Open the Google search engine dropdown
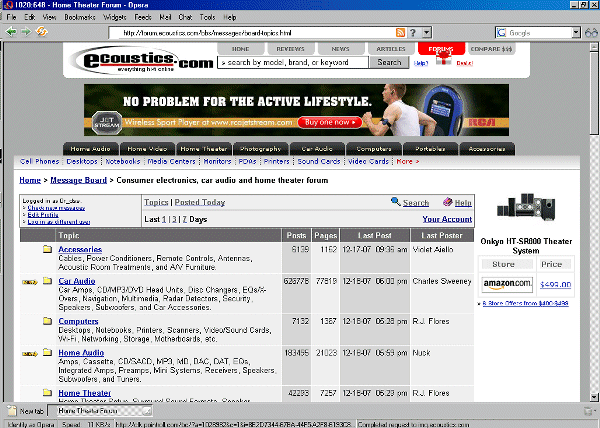Image resolution: width=600 pixels, height=428 pixels. click(x=576, y=33)
